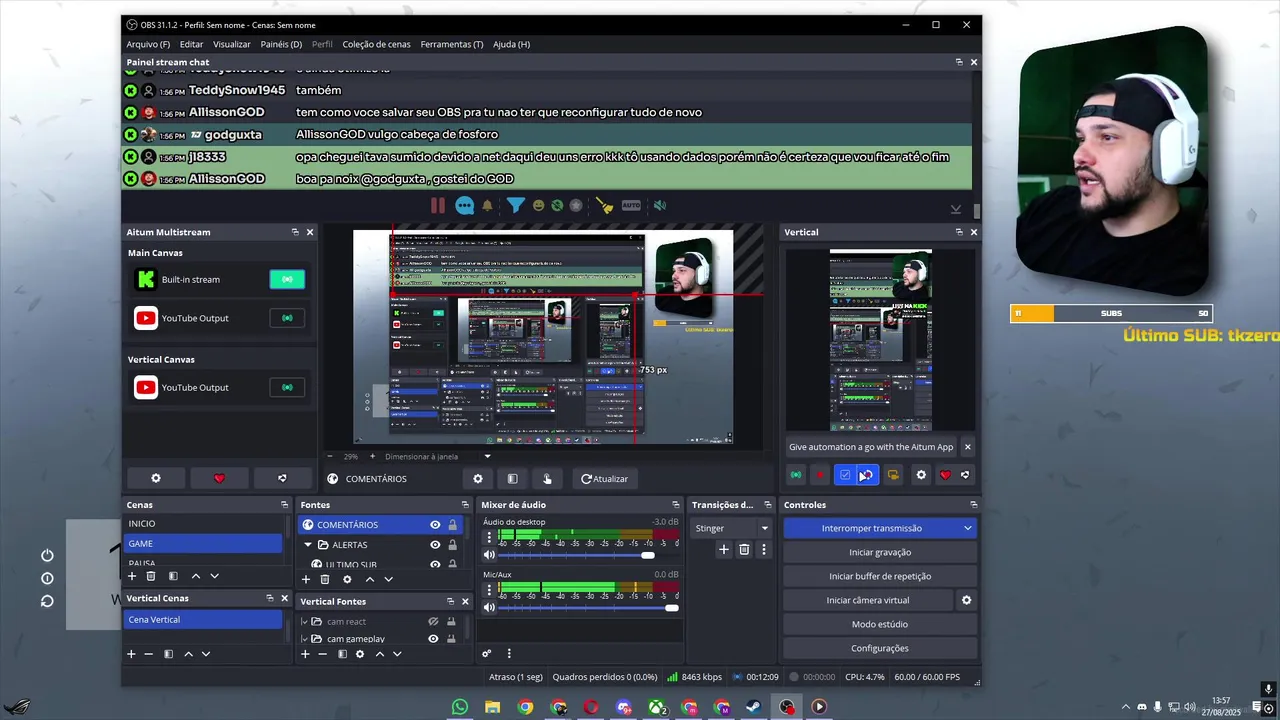The height and width of the screenshot is (720, 1280).
Task: Pause the stream chat with the red pause icon
Action: click(438, 205)
